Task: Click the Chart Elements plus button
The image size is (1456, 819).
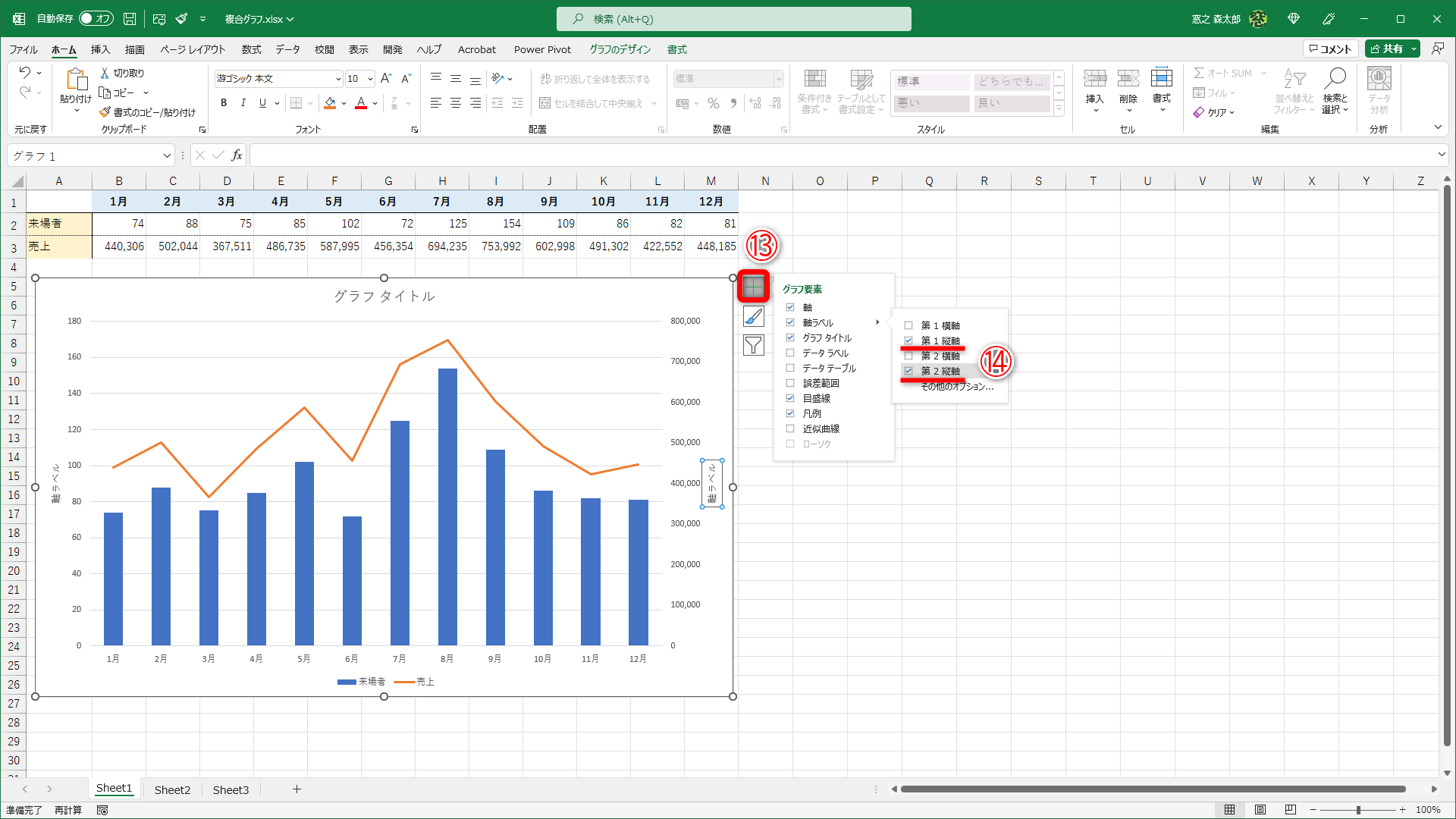Action: [753, 286]
